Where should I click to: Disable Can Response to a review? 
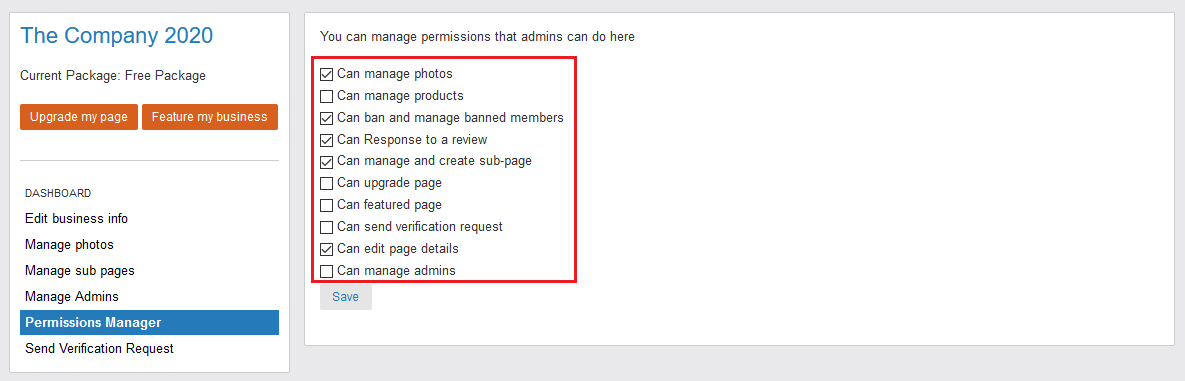pos(326,140)
